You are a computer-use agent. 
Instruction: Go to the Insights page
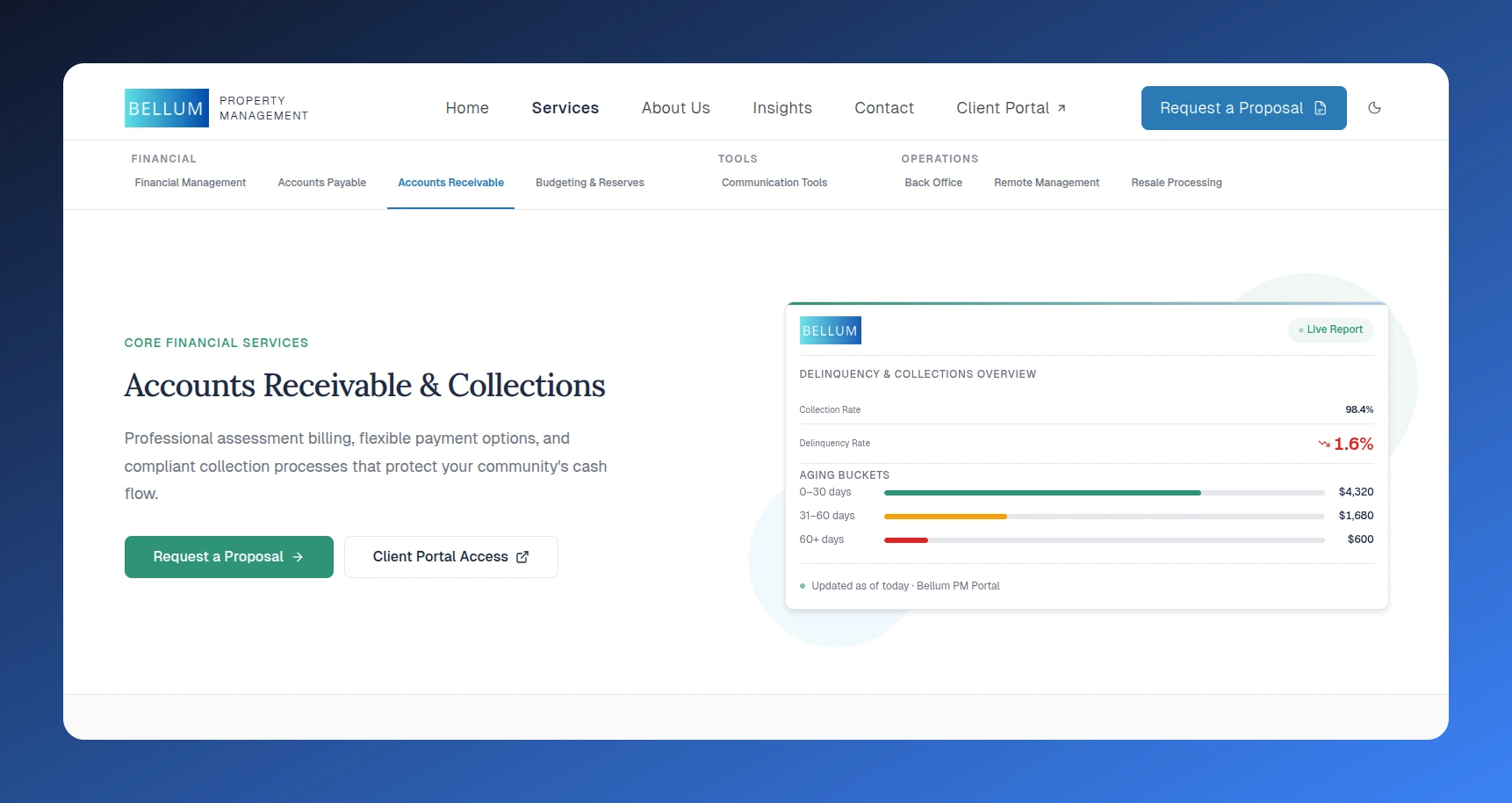pos(781,108)
